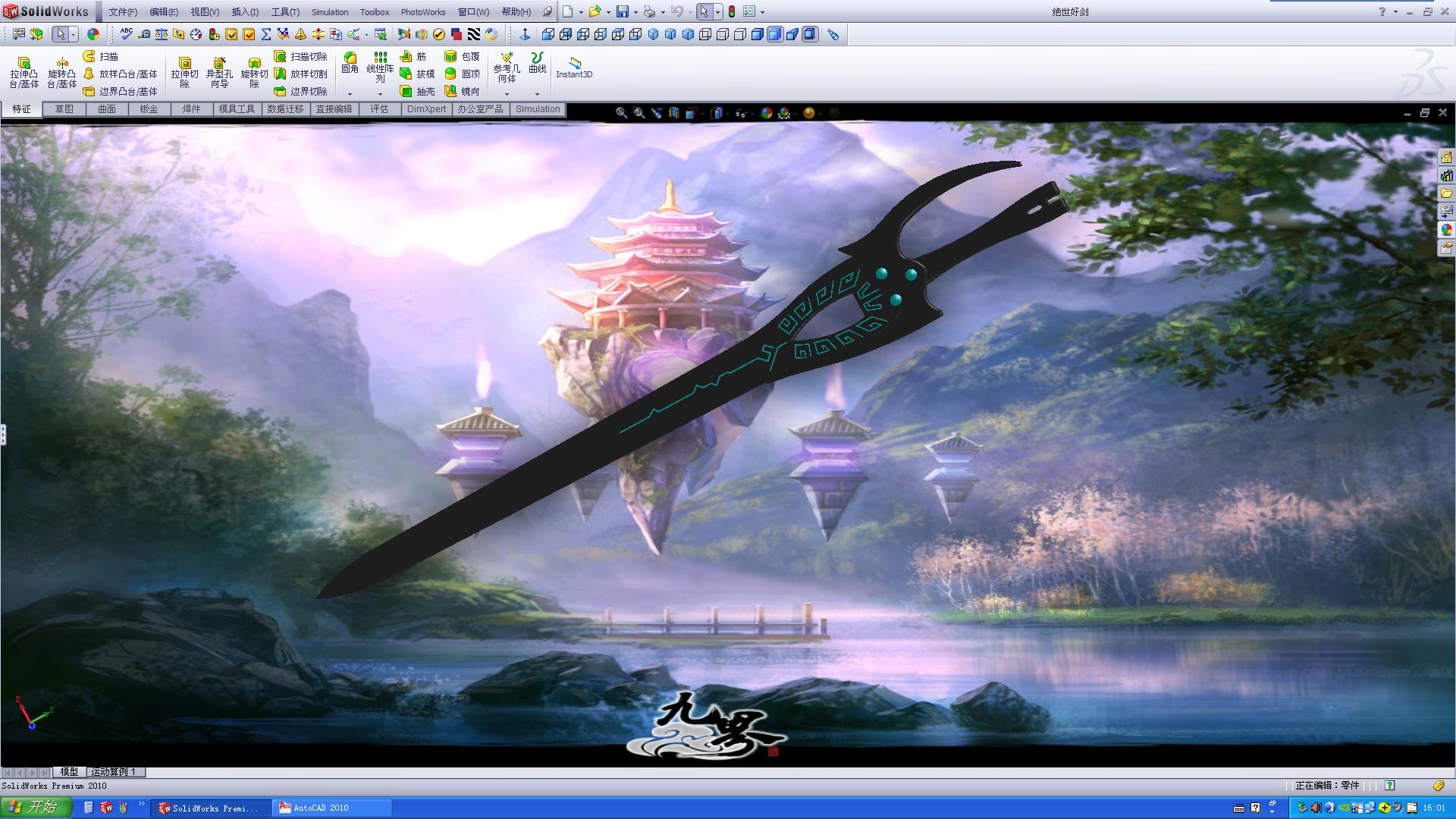Screen dimensions: 1456x819
Task: Select the Mirror (镜向) feature
Action: [462, 91]
